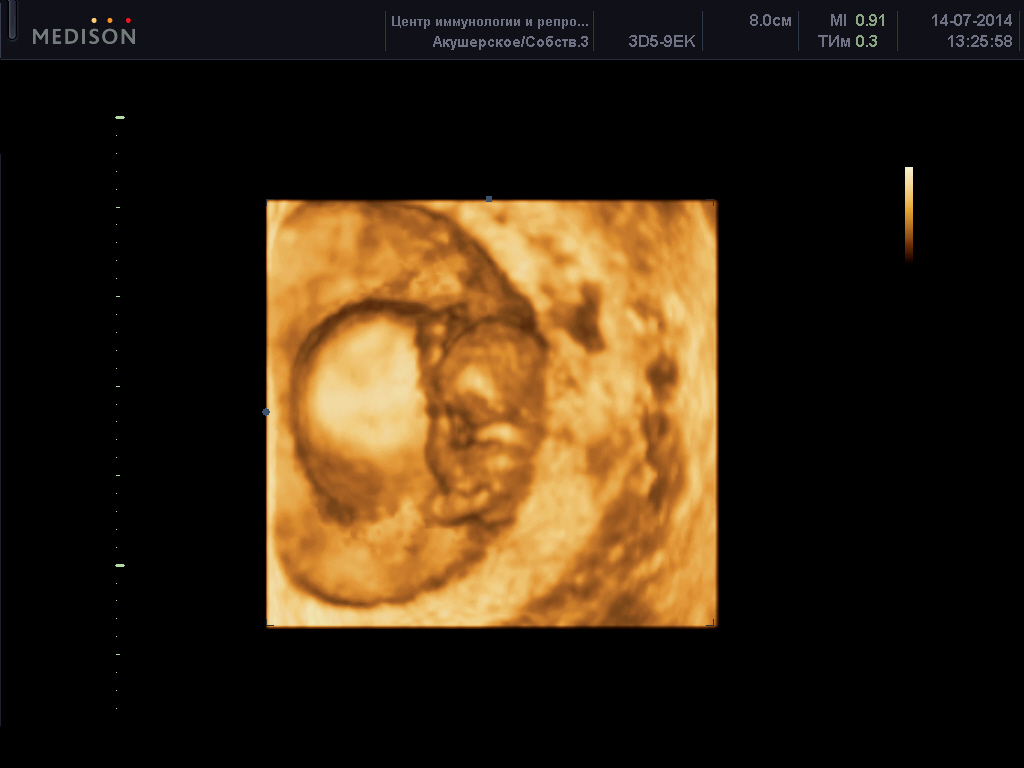
Task: Click the left edge handle of the 3D volume
Action: click(266, 412)
